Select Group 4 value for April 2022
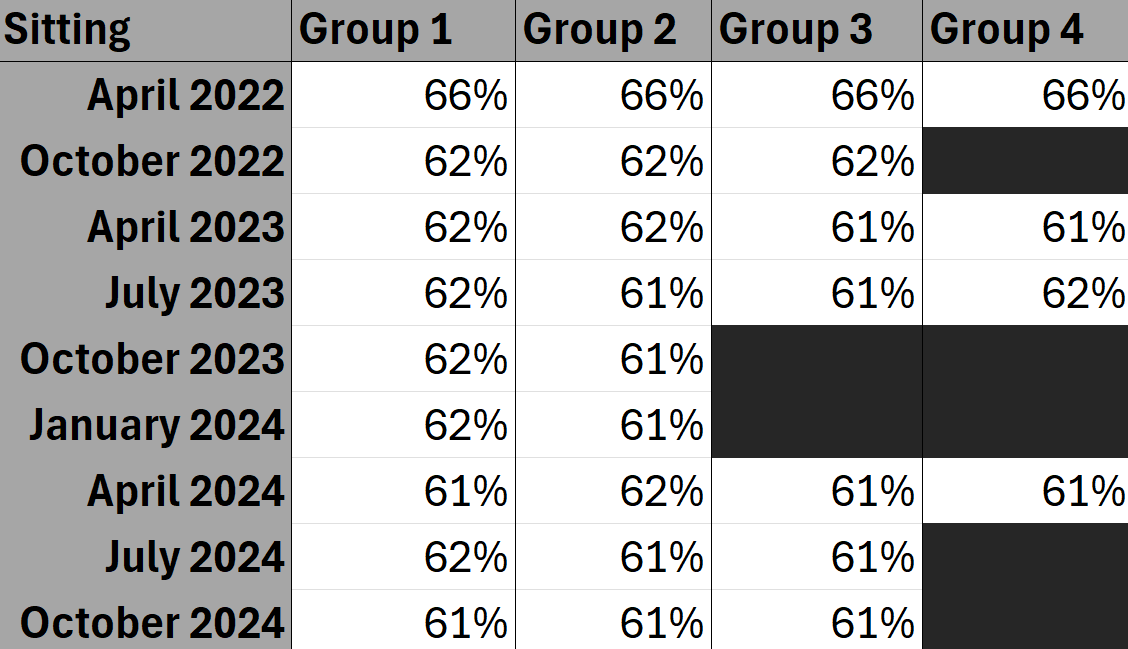The height and width of the screenshot is (649, 1128). [x=1083, y=96]
